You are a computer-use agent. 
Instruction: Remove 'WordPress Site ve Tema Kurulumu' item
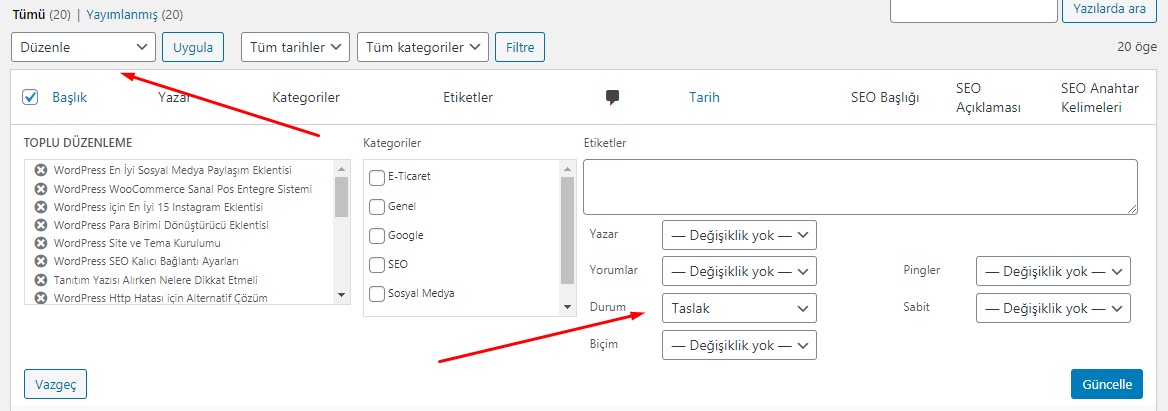42,243
